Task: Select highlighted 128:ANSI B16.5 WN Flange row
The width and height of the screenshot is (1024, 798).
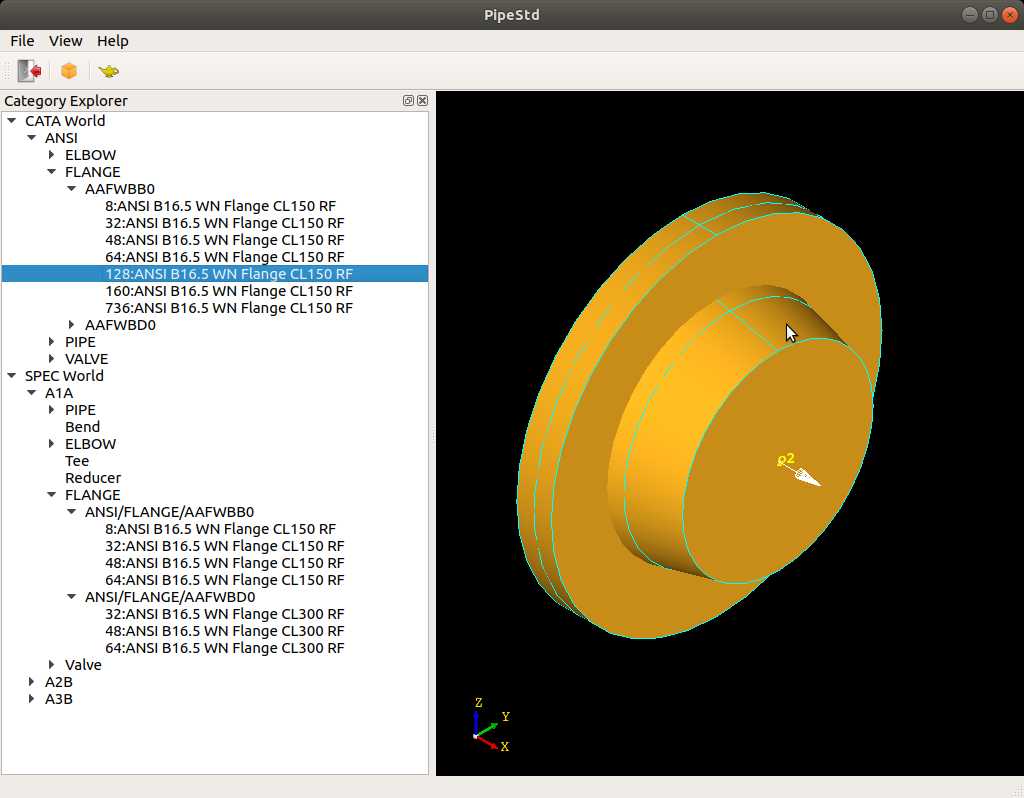Action: [x=215, y=274]
